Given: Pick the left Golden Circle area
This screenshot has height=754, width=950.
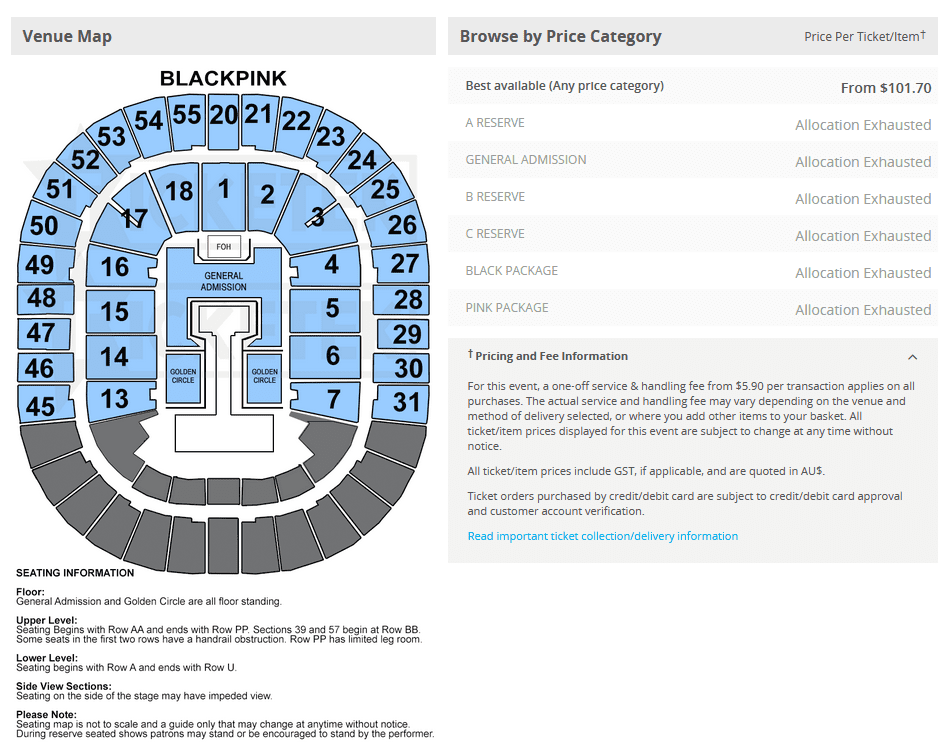Looking at the screenshot, I should (x=183, y=376).
